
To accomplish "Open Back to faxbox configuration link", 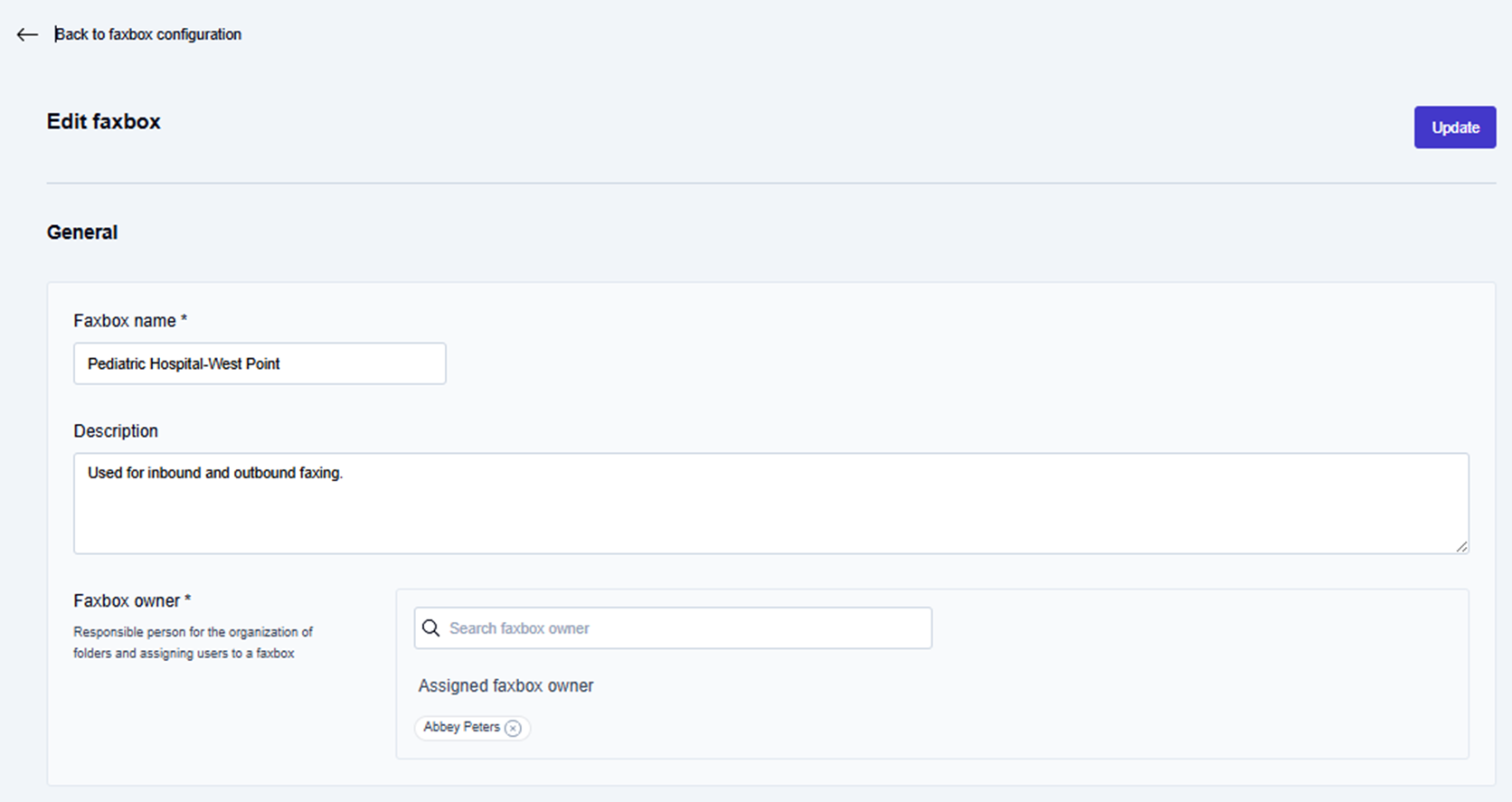I will coord(148,34).
